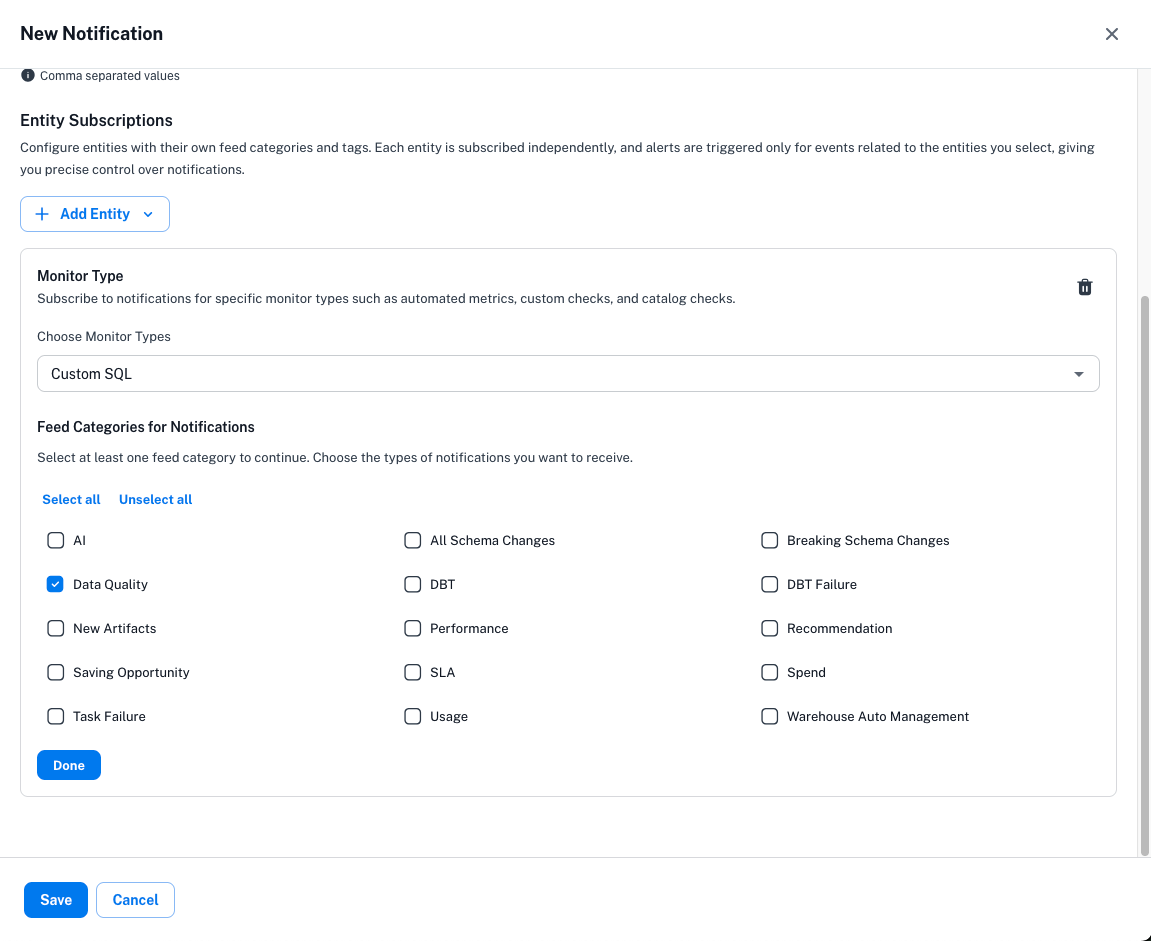Viewport: 1151px width, 941px height.
Task: Check the Warehouse Auto Management option
Action: tap(769, 716)
